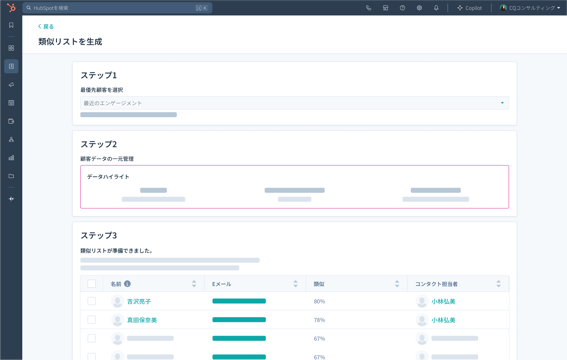
Task: Open the automation workflow sidebar icon
Action: (x=11, y=140)
